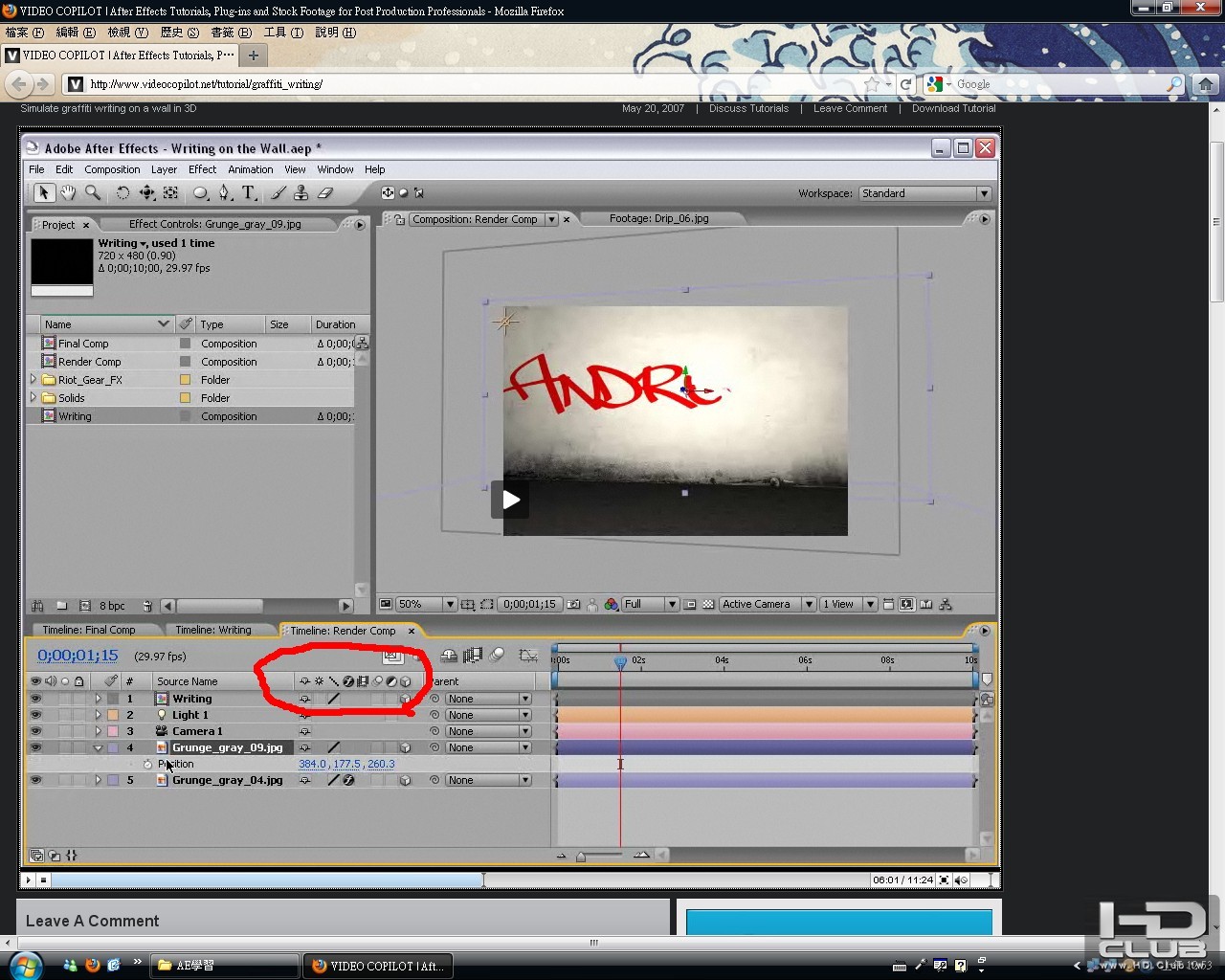Open the After Effects Effect menu
The width and height of the screenshot is (1225, 980).
pos(202,169)
